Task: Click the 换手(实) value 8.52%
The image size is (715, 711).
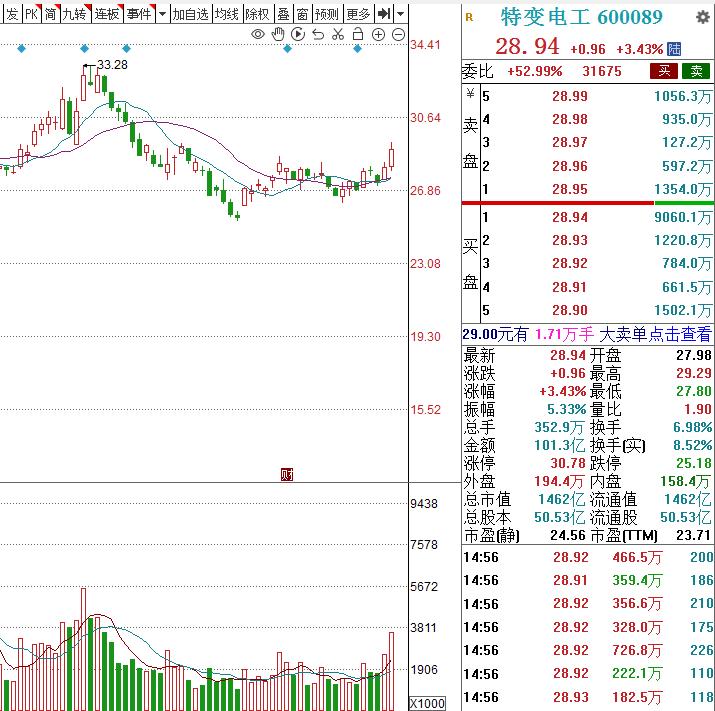Action: tap(692, 445)
